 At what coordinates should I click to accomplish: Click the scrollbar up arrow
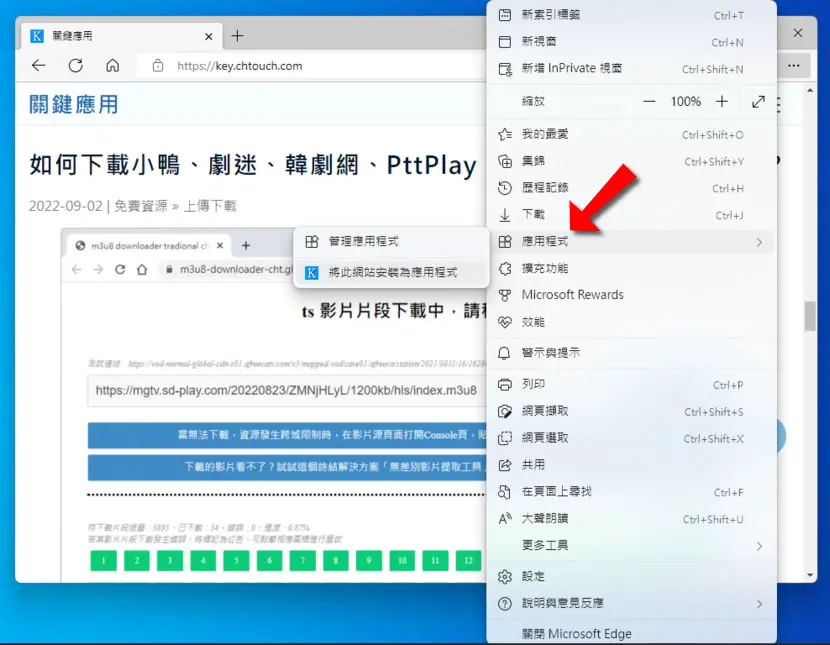pyautogui.click(x=810, y=91)
